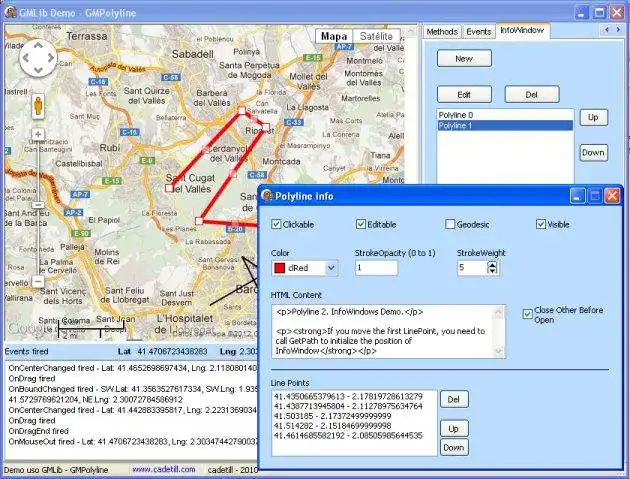Minimize the Polyline Info window
The image size is (630, 479).
click(577, 196)
